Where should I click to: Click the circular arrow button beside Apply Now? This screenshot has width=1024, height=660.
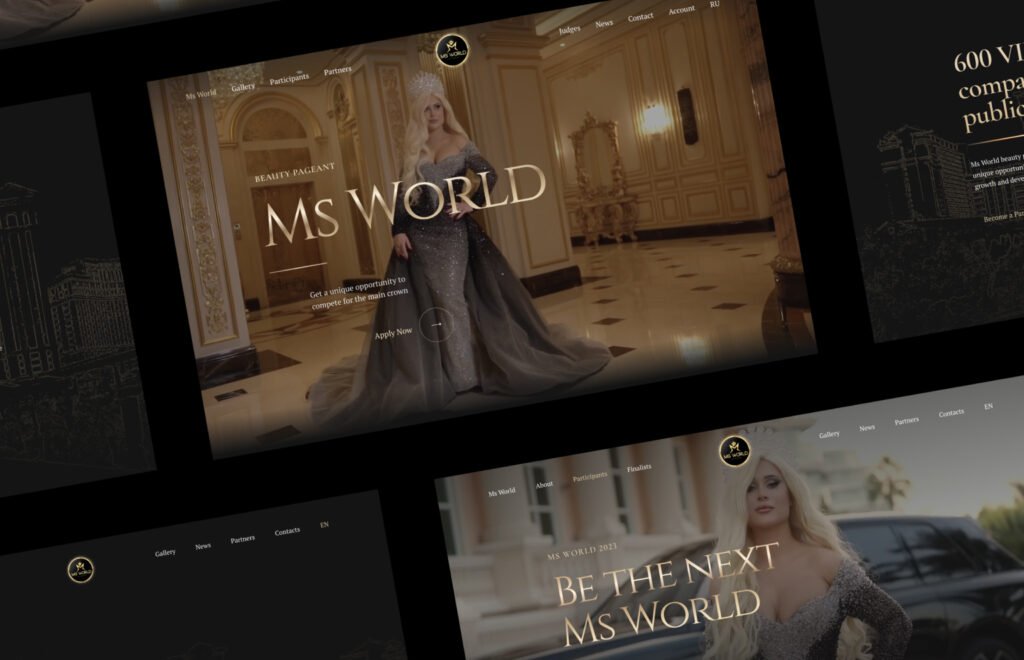click(436, 324)
